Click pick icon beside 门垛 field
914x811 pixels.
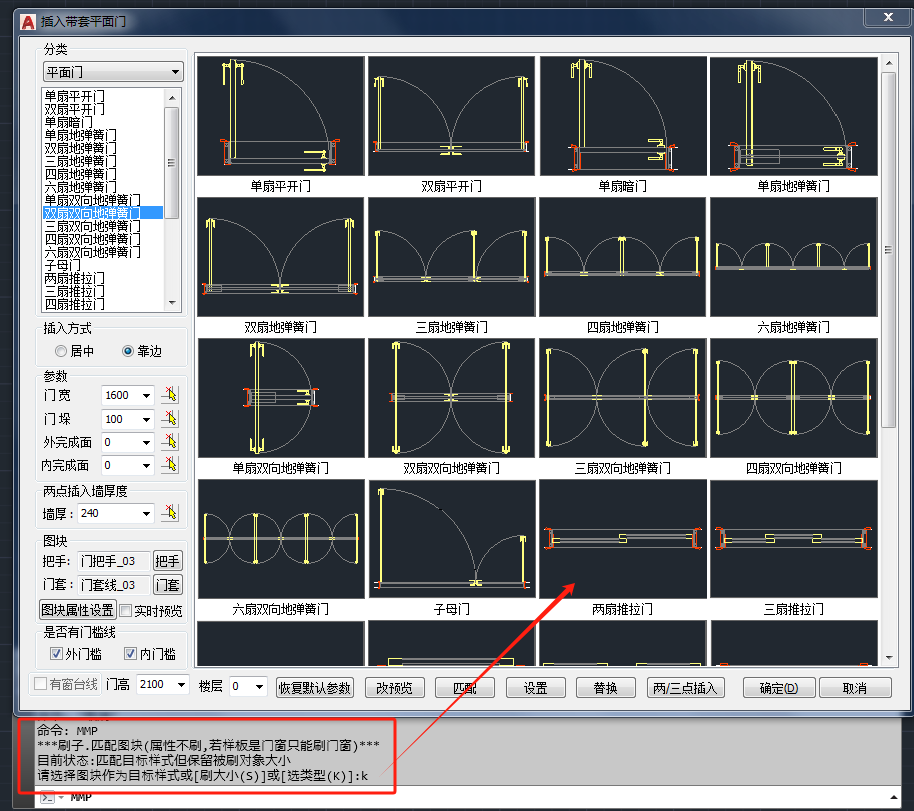(170, 419)
